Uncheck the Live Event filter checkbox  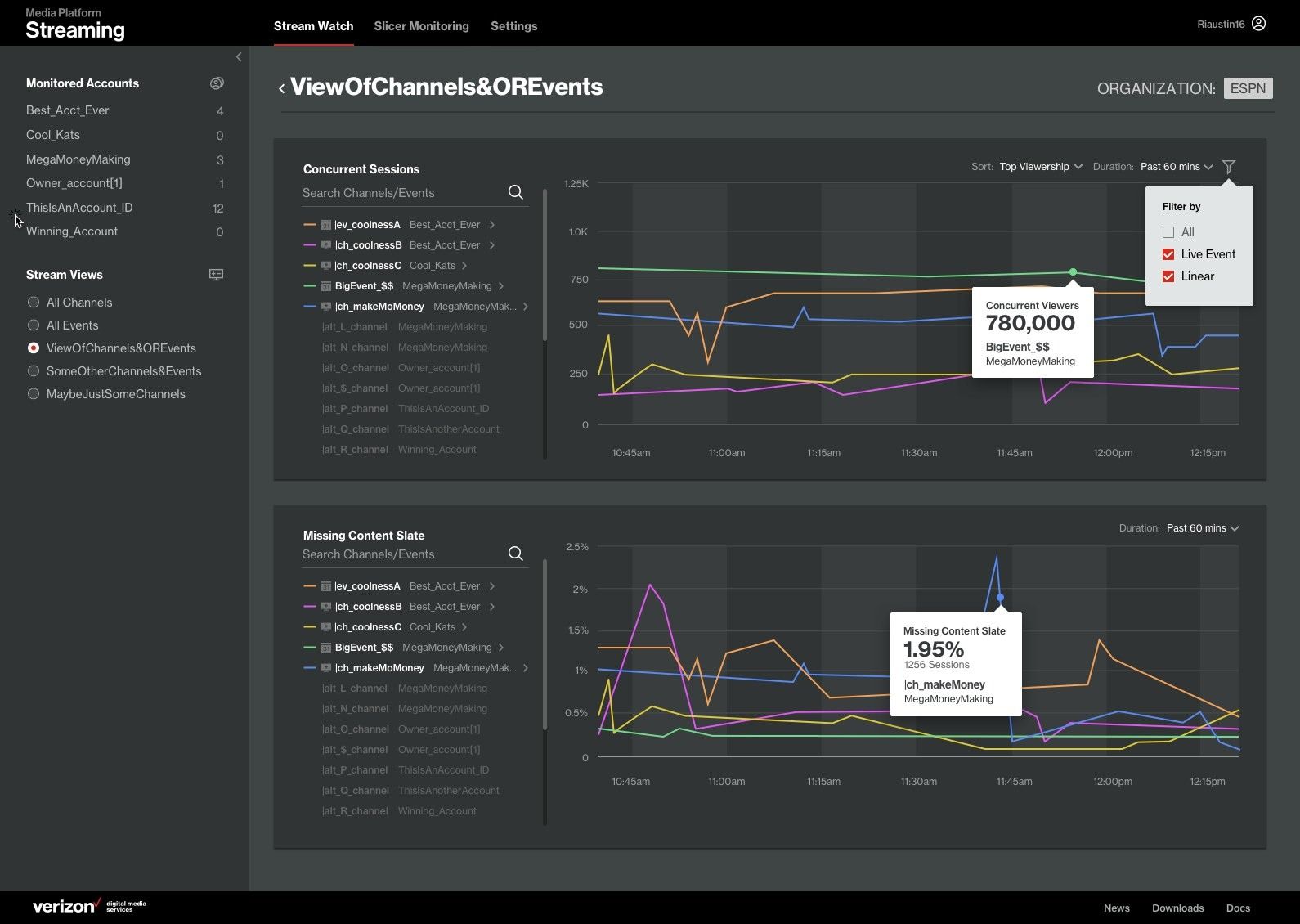tap(1168, 254)
